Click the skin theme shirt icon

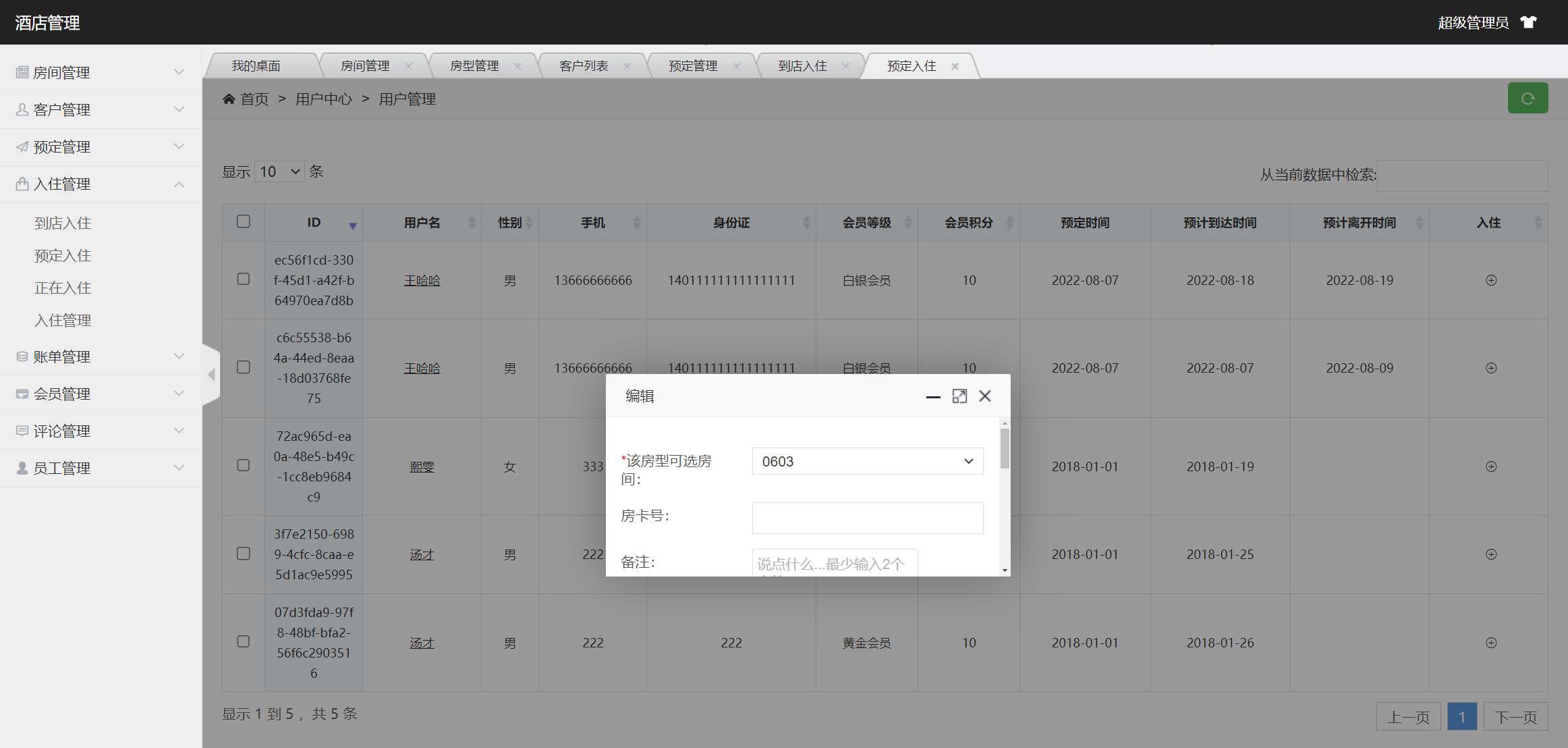(x=1529, y=22)
